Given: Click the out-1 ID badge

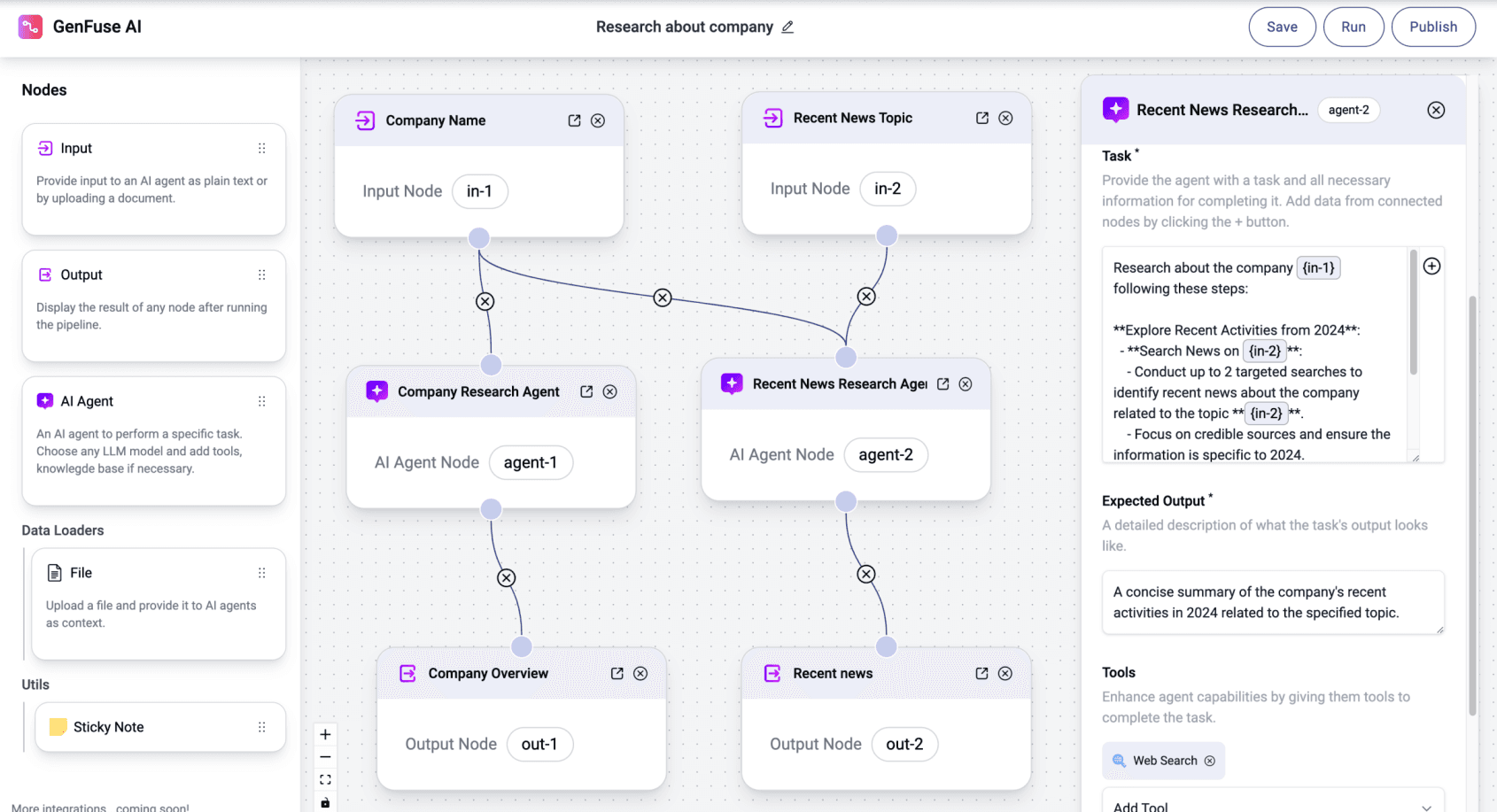Looking at the screenshot, I should point(539,744).
